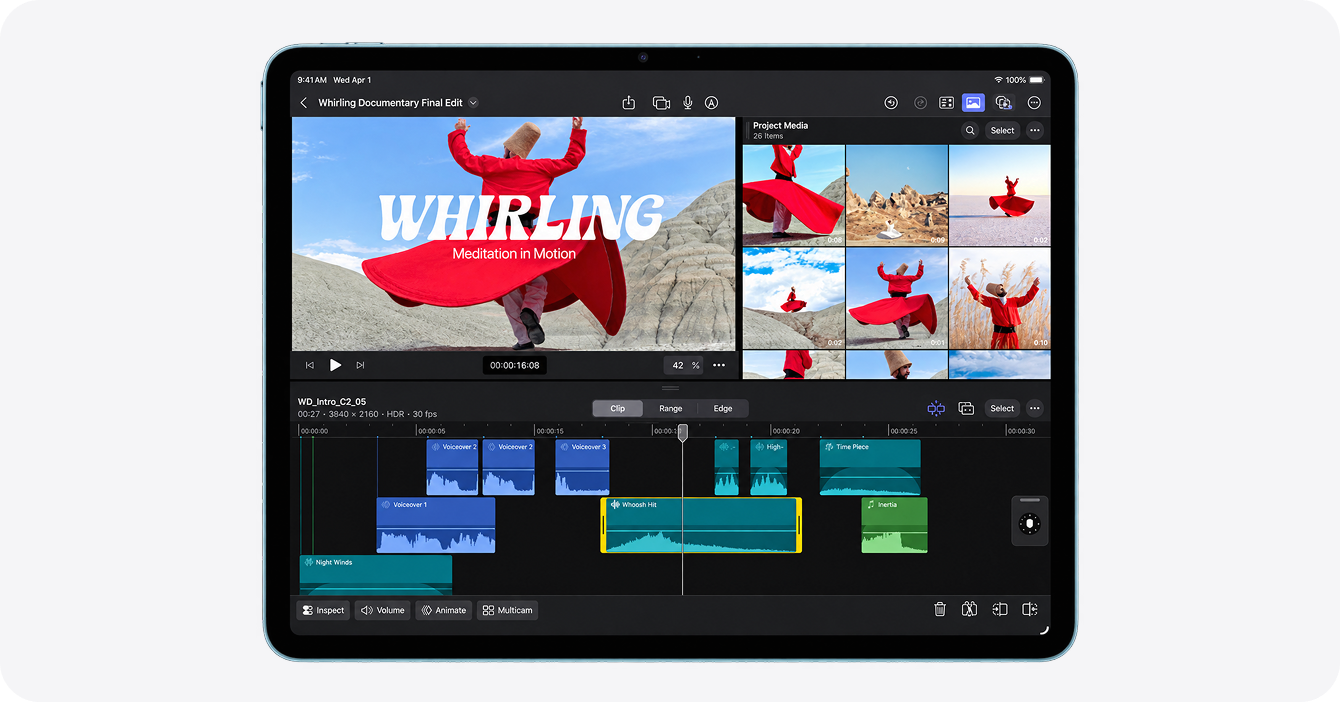Select small dancer under clouds thumbnail
Image resolution: width=1340 pixels, height=702 pixels.
tap(793, 298)
